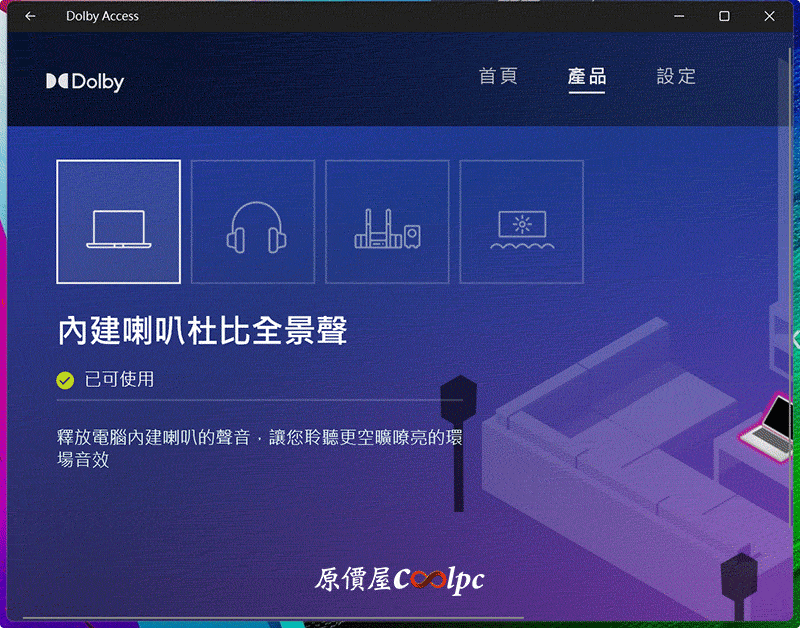Click the 內建喇叭杜比全景聲 heading
Screen dimensions: 800x628
point(203,331)
